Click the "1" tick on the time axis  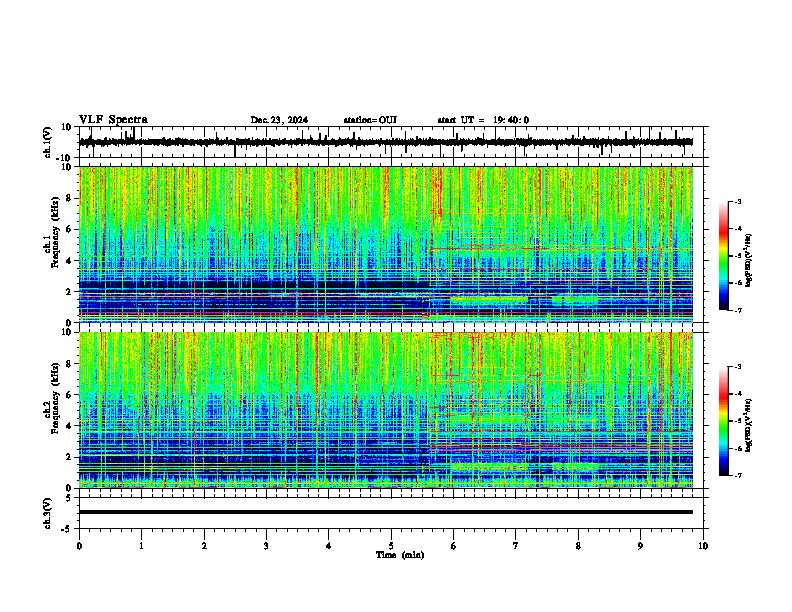coord(141,546)
